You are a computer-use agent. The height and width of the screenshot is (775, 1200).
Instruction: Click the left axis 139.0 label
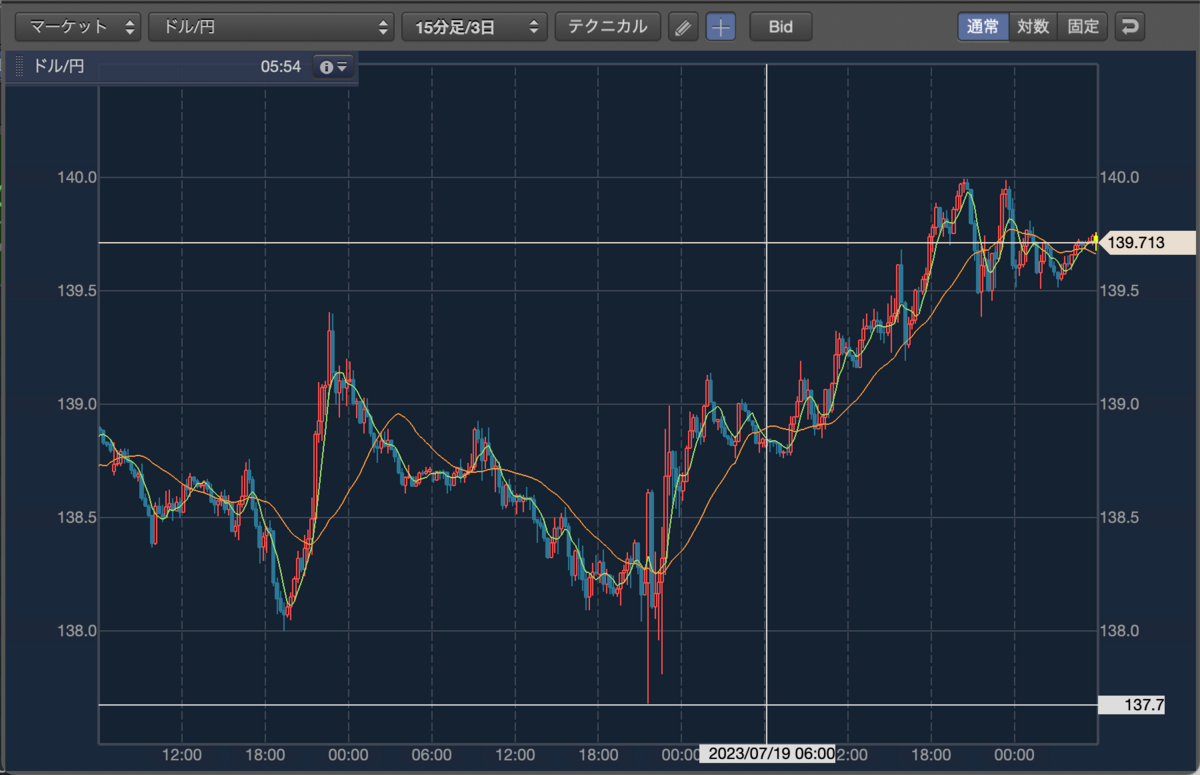coord(75,404)
